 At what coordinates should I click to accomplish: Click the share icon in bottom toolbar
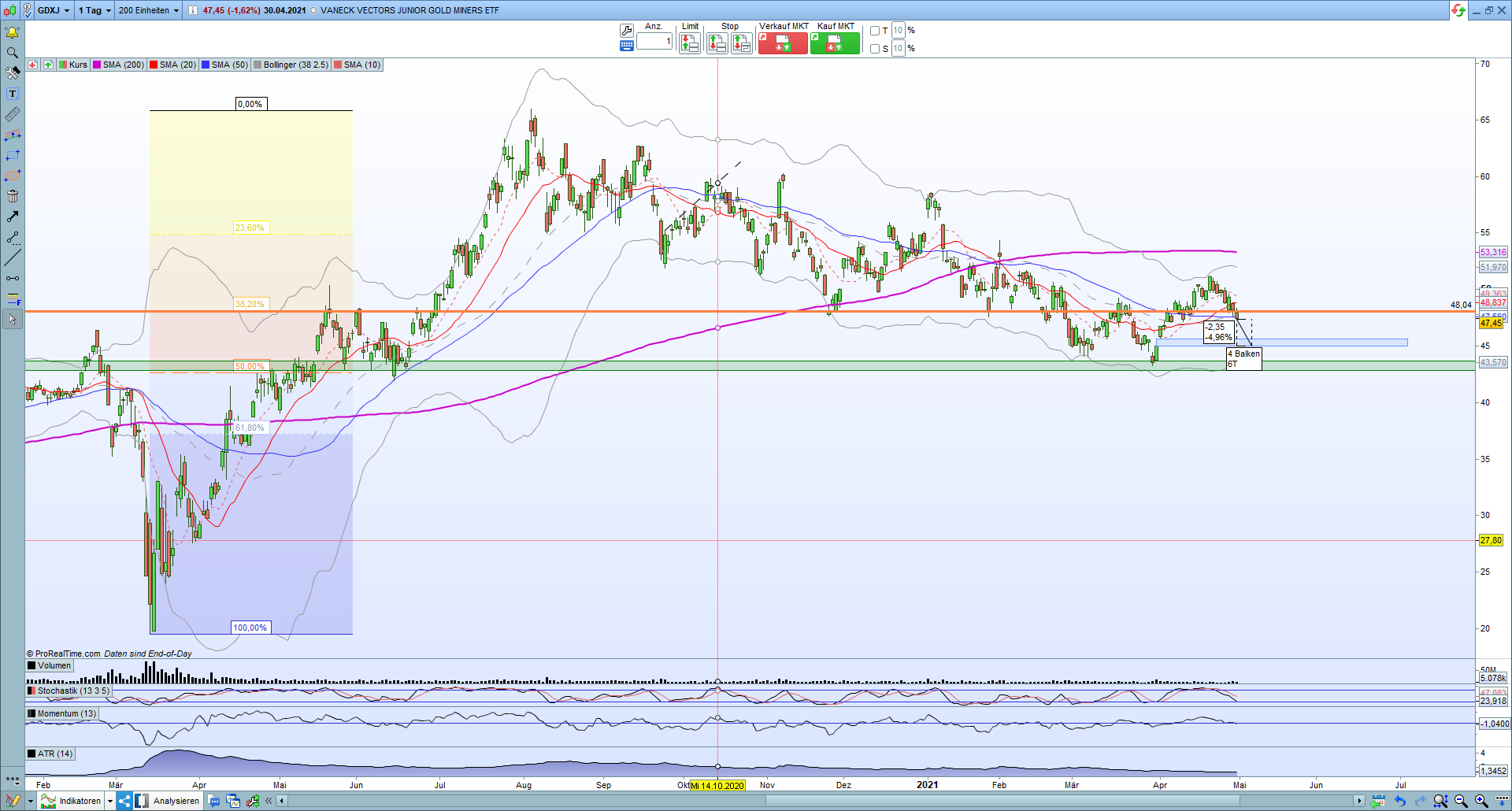click(124, 801)
